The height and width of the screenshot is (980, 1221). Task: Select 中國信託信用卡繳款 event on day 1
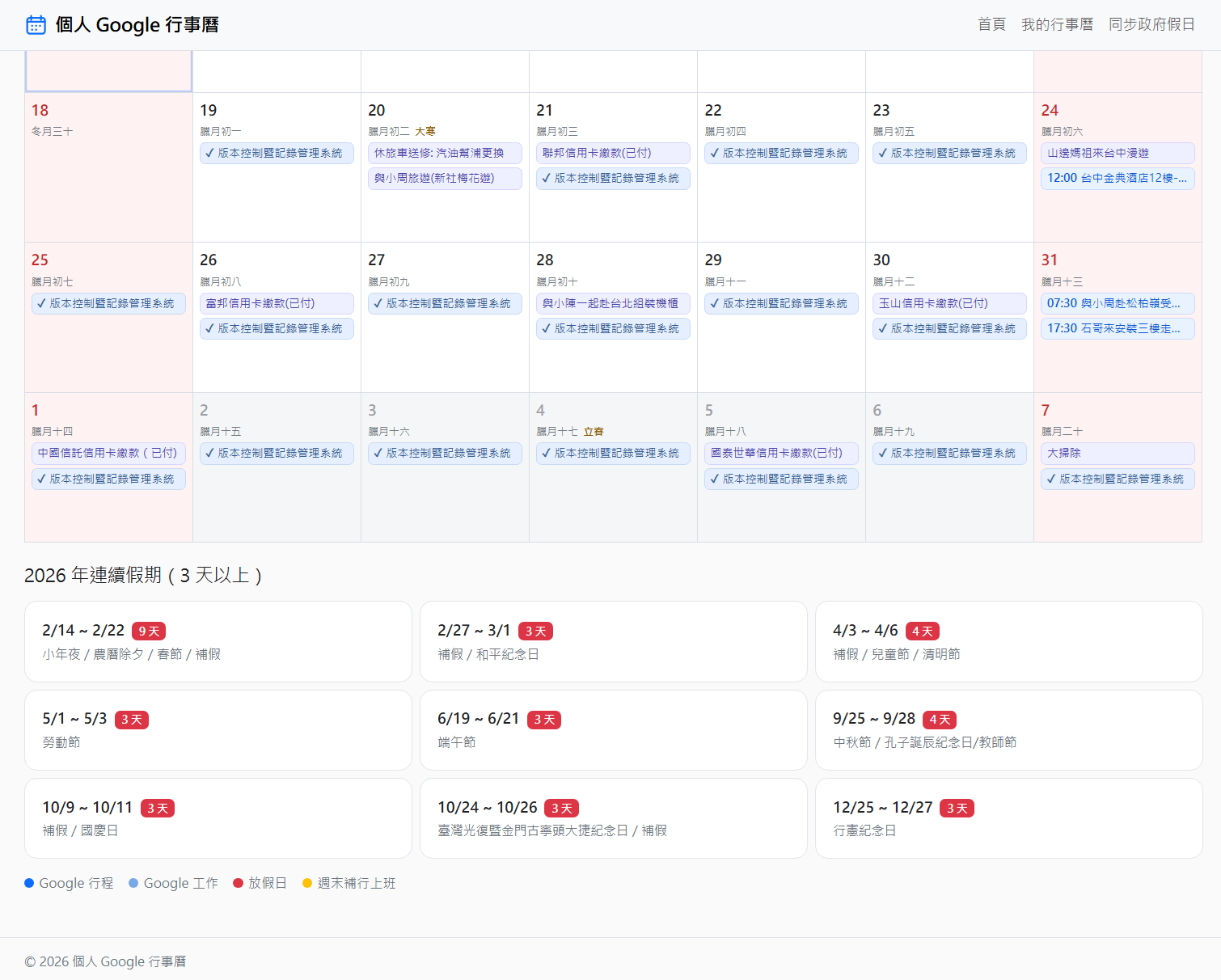pos(108,453)
